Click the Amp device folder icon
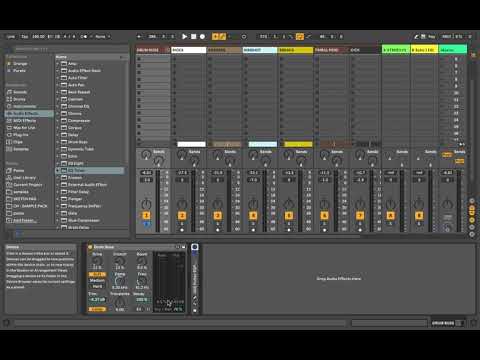This screenshot has width=480, height=360. click(x=64, y=63)
